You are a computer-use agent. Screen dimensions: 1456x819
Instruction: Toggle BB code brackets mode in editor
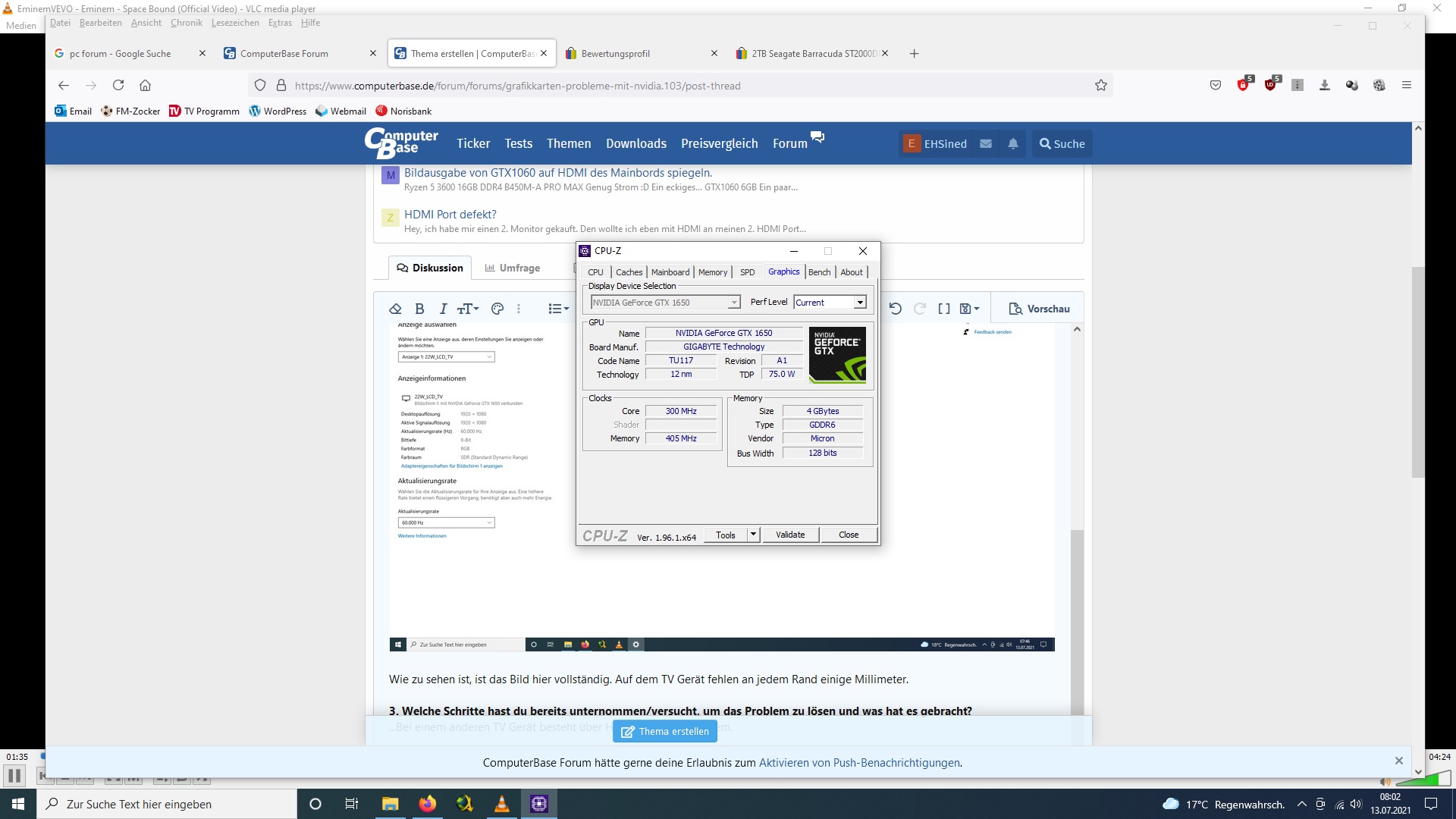pyautogui.click(x=944, y=309)
